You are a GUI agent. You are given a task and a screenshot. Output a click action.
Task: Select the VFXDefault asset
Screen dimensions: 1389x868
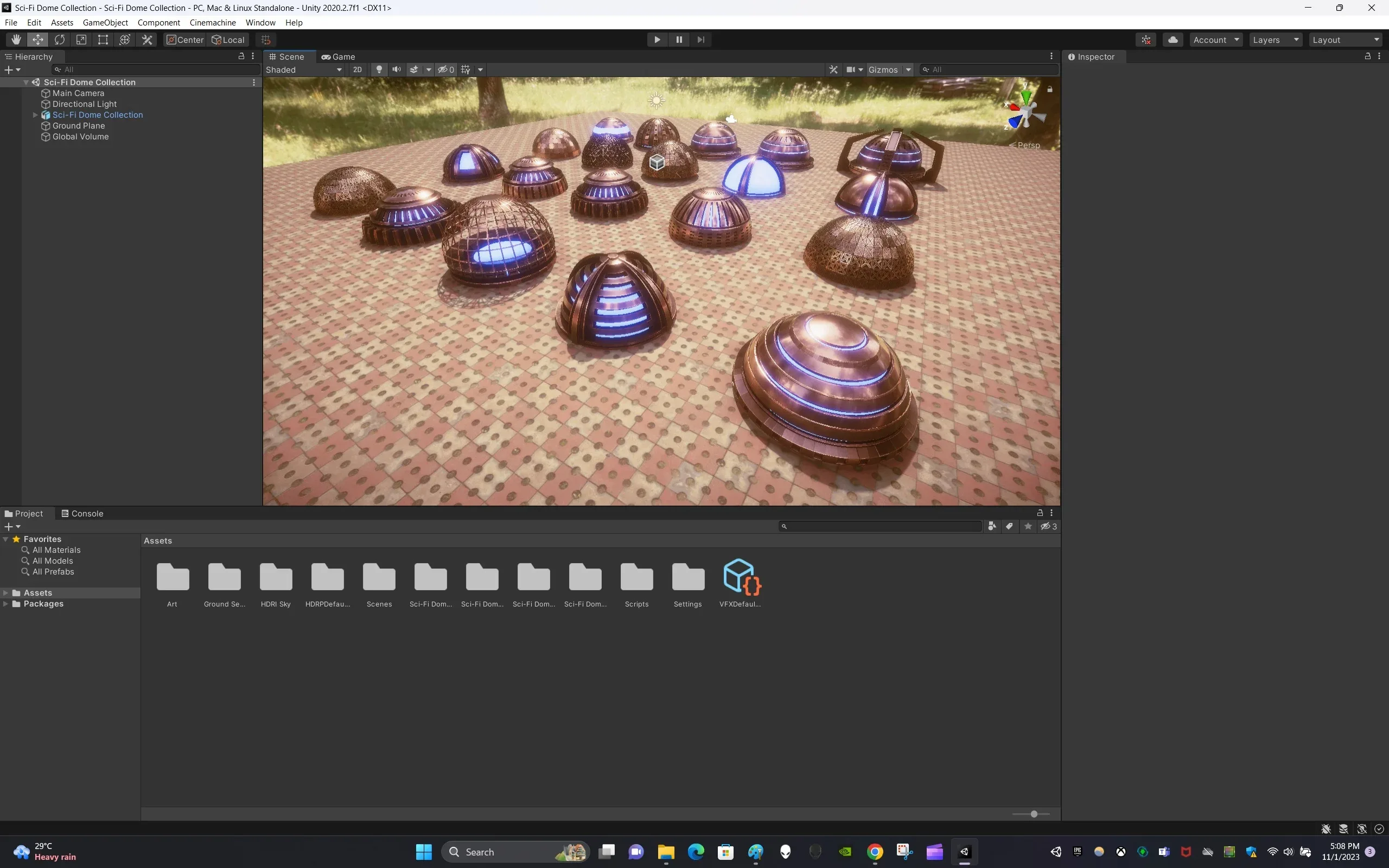pyautogui.click(x=740, y=583)
